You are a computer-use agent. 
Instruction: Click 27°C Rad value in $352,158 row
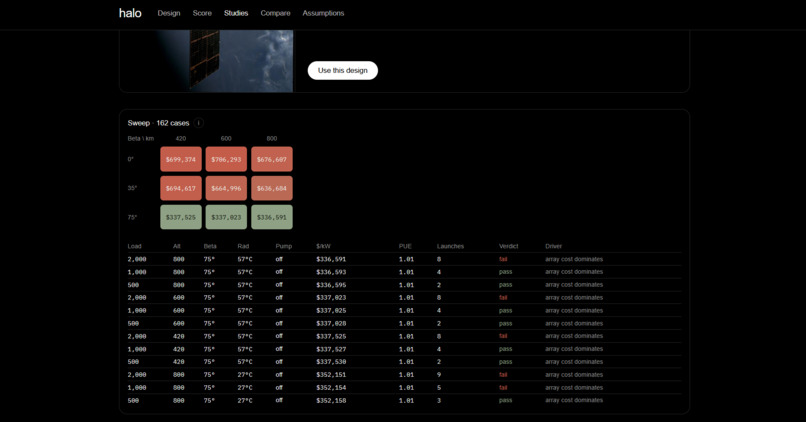point(245,400)
